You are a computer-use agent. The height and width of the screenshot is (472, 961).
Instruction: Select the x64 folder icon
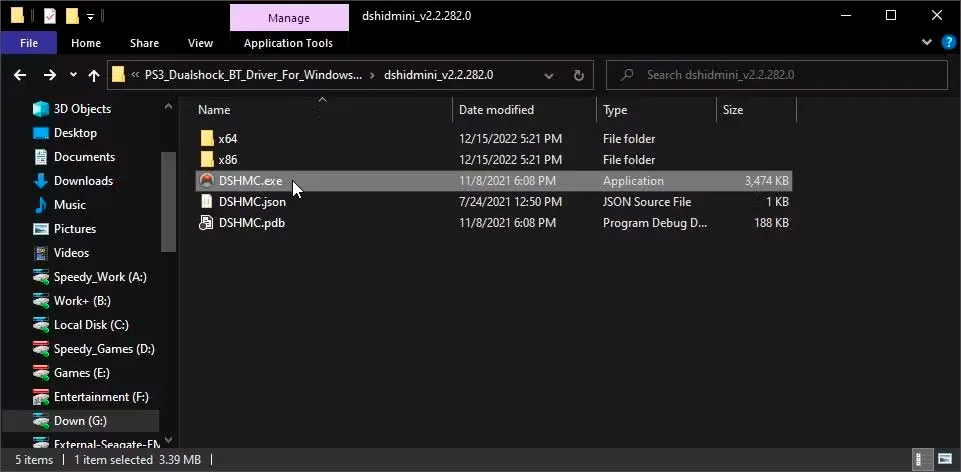(207, 139)
